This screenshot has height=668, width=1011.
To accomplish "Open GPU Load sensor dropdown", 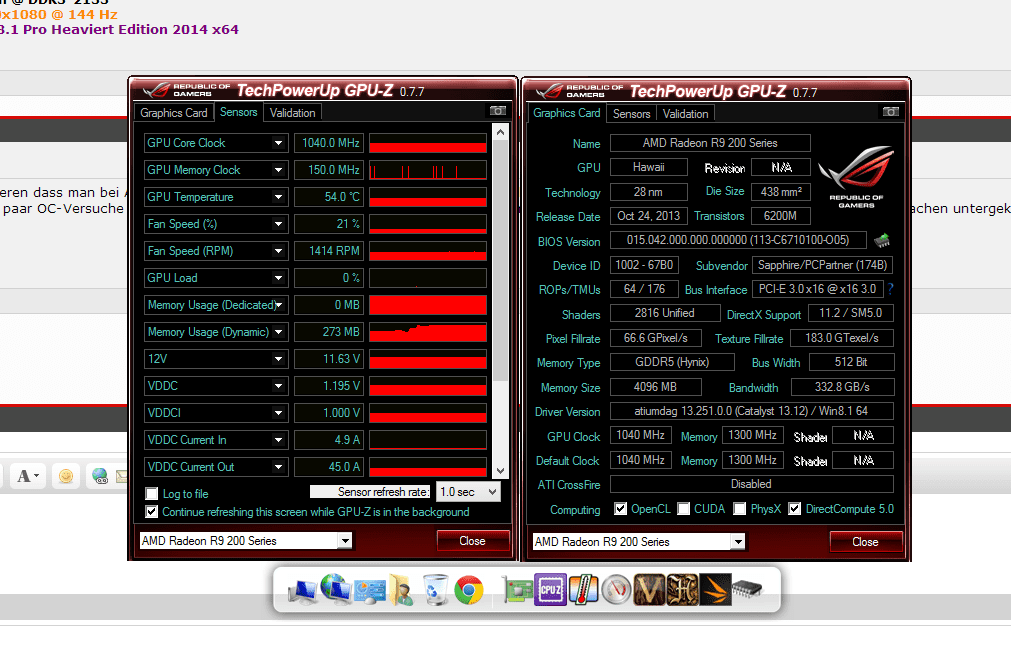I will [x=279, y=278].
